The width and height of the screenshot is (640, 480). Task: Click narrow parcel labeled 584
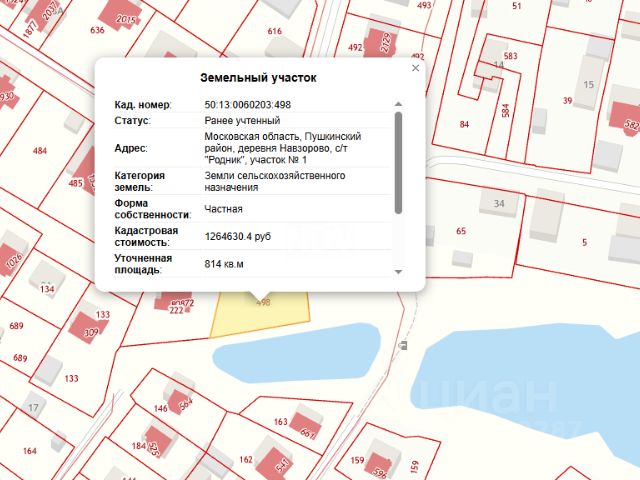pyautogui.click(x=505, y=111)
